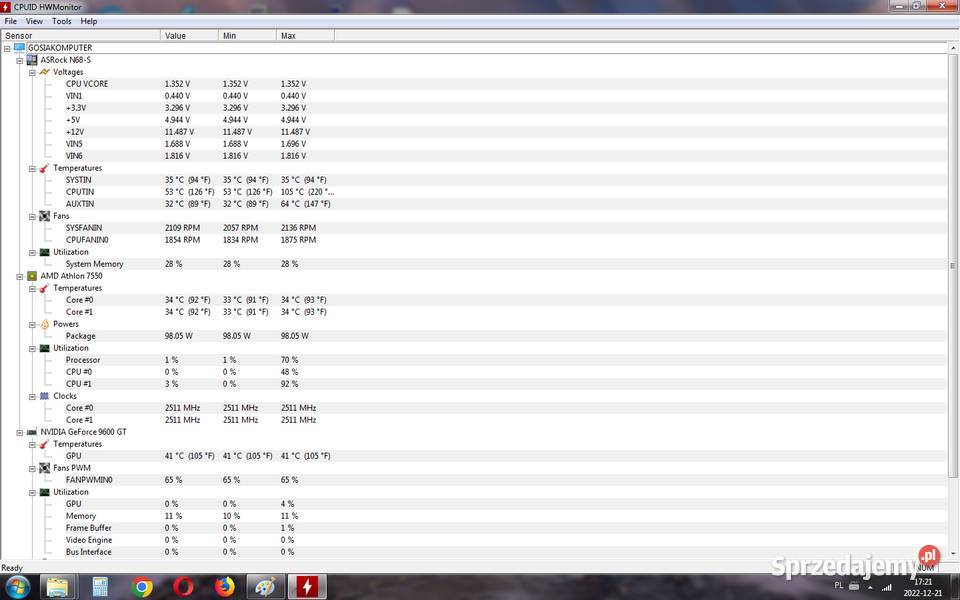
Task: Click the Sensor column header
Action: [x=80, y=36]
